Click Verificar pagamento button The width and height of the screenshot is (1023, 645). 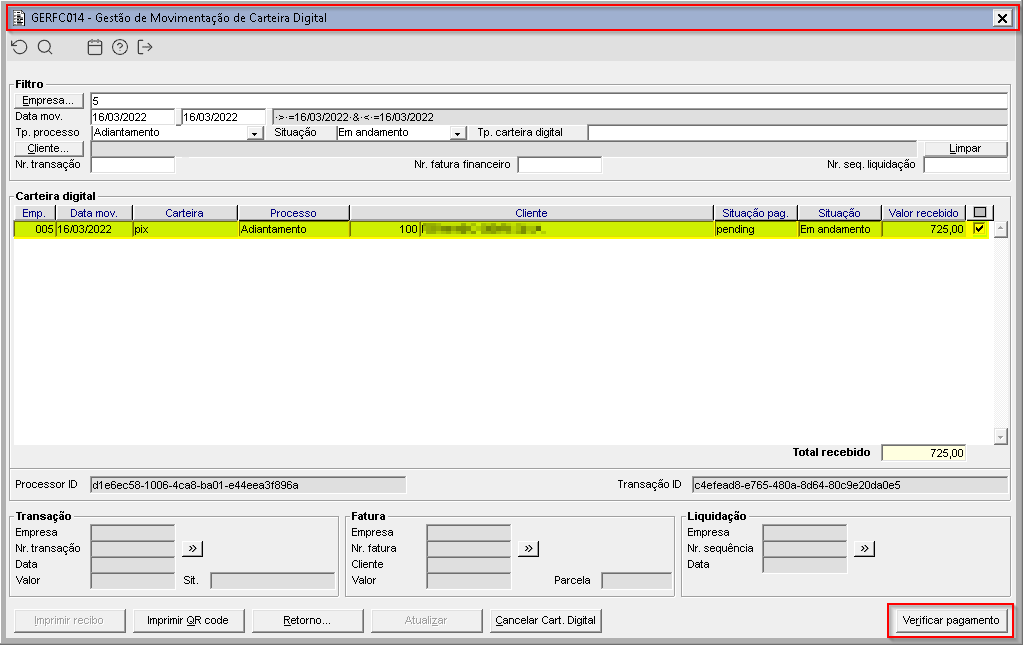coord(951,620)
